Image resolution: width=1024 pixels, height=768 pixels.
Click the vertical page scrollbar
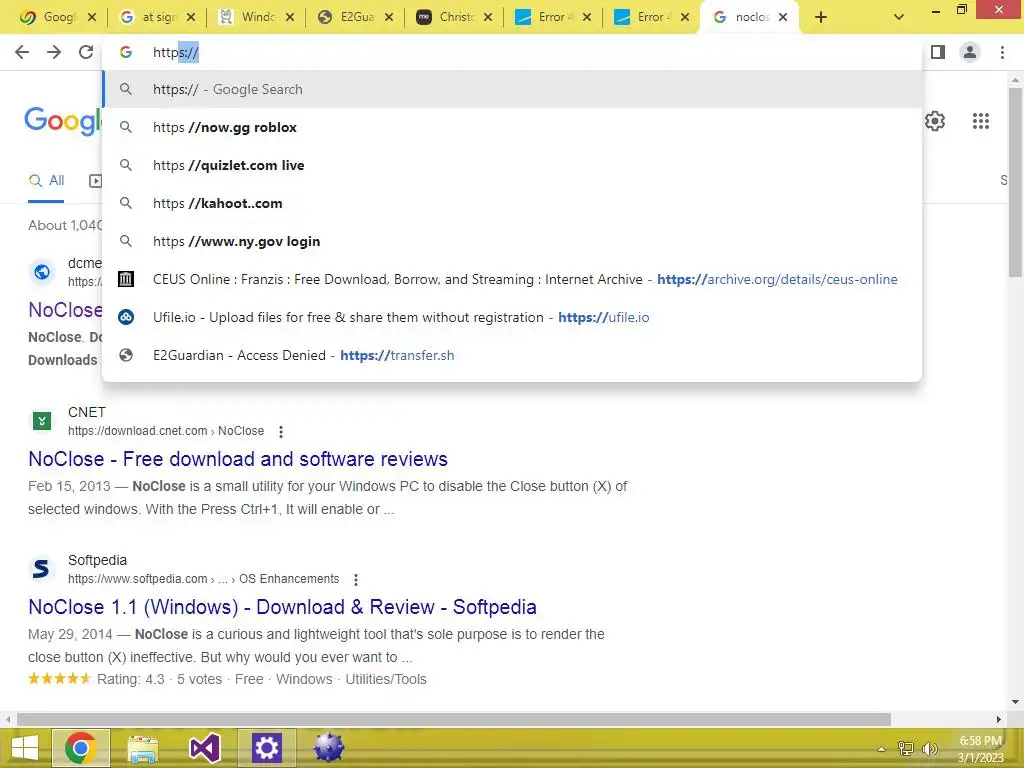[x=1015, y=182]
